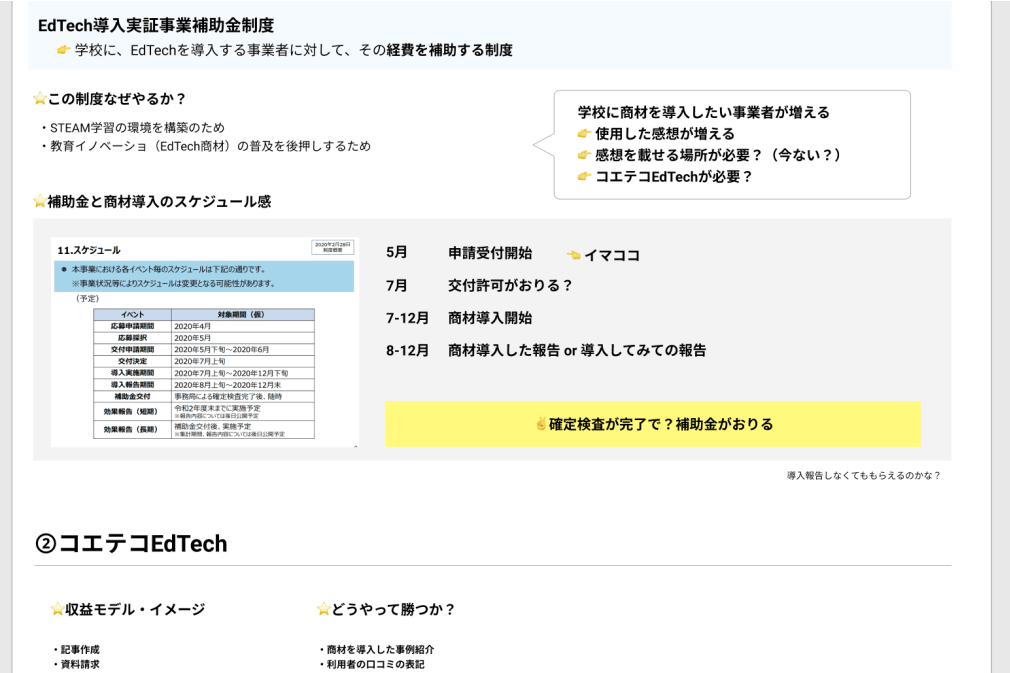Click the left-pointing hand emoji before イマココ
Viewport: 1010px width, 673px height.
point(574,255)
